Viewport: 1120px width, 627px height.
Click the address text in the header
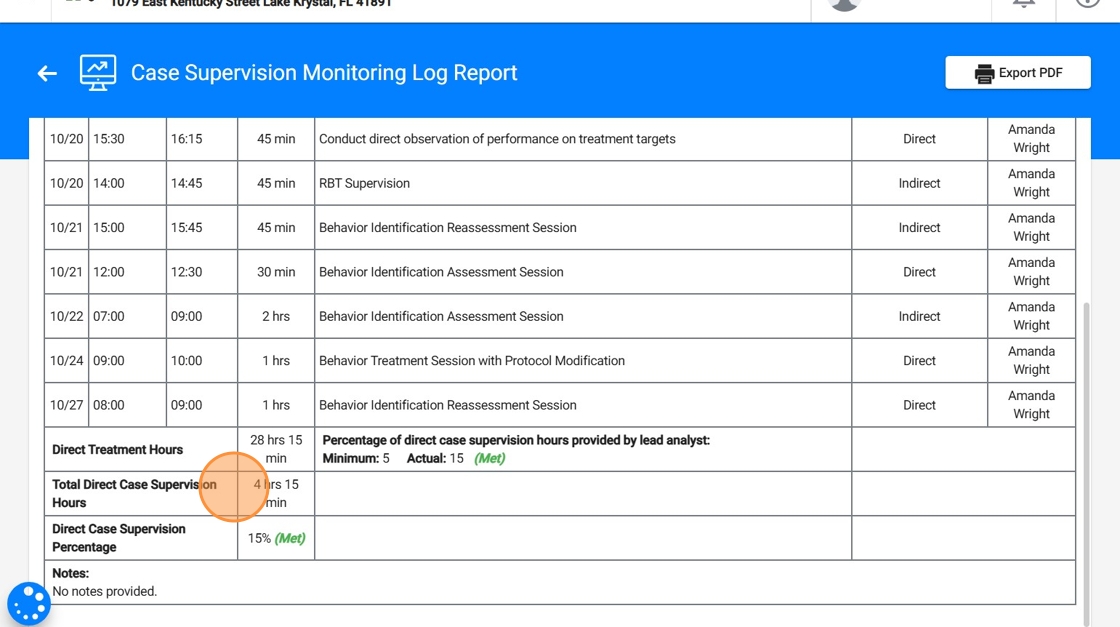click(251, 4)
